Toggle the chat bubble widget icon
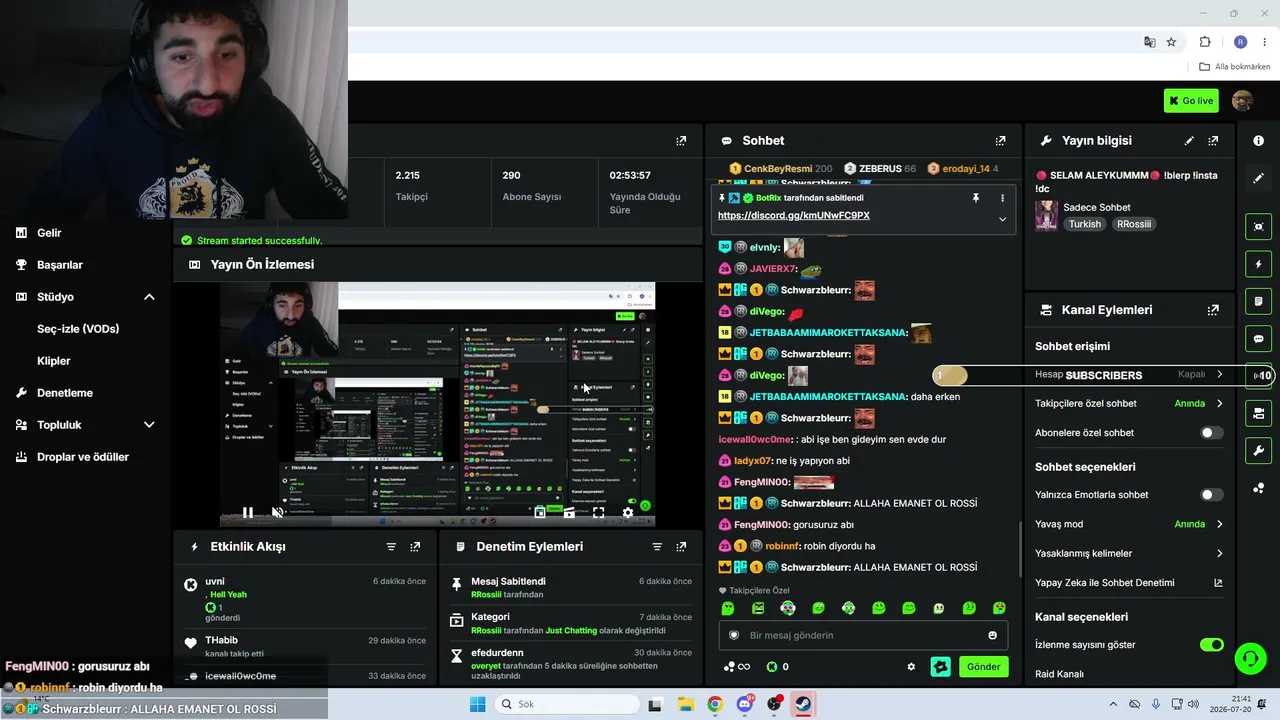This screenshot has width=1280, height=720. tap(1258, 339)
